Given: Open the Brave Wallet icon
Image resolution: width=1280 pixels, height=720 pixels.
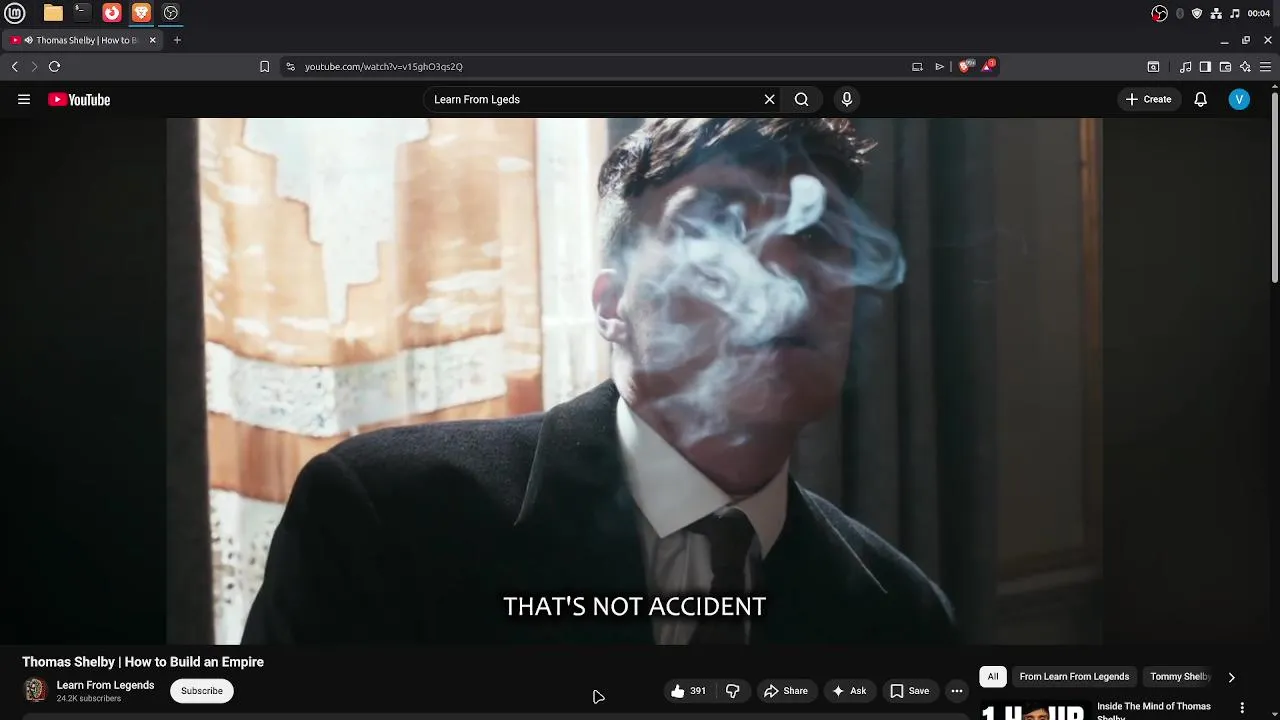Looking at the screenshot, I should point(1225,66).
